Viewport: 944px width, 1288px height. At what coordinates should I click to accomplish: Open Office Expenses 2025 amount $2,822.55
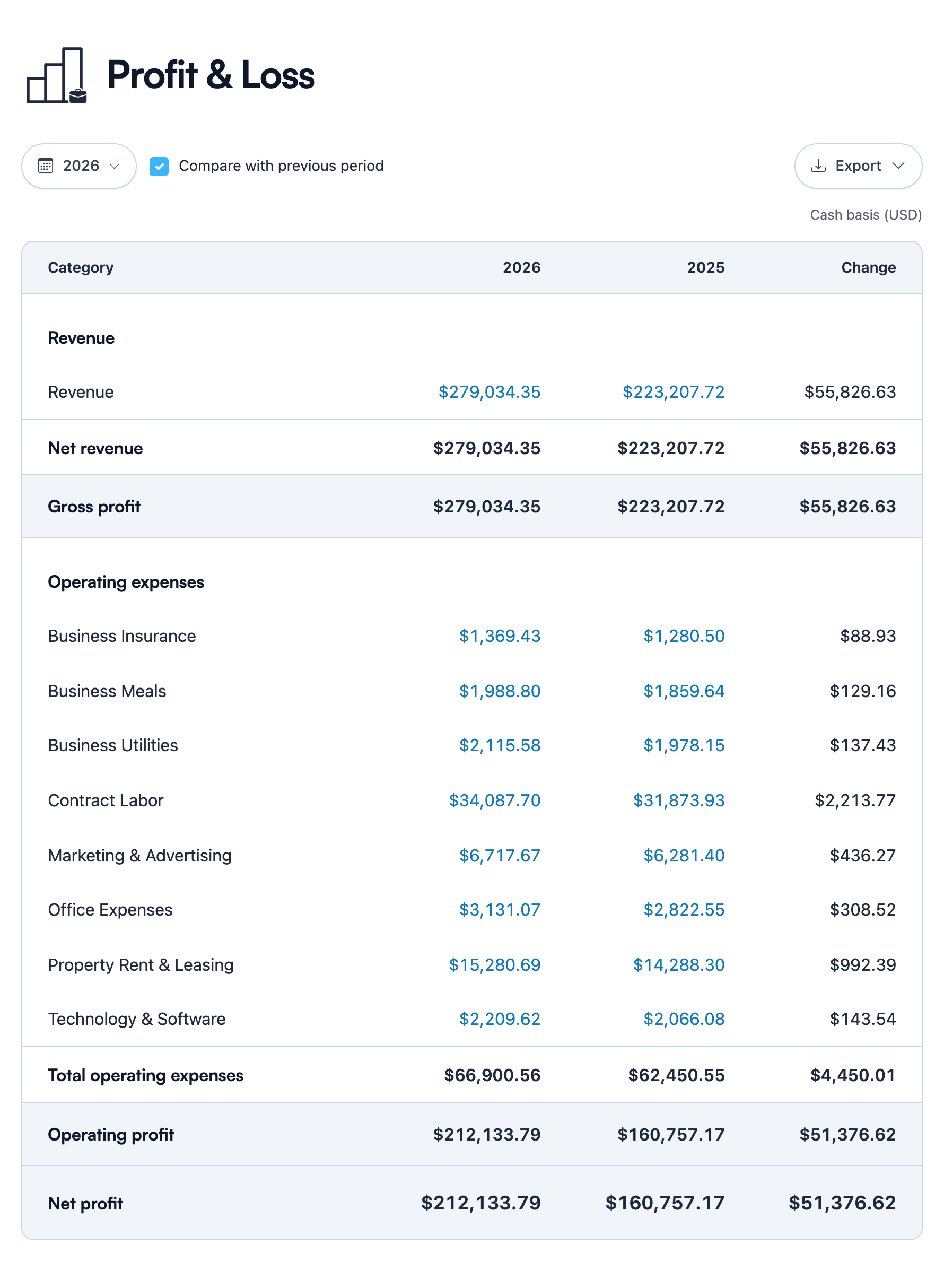(x=684, y=910)
